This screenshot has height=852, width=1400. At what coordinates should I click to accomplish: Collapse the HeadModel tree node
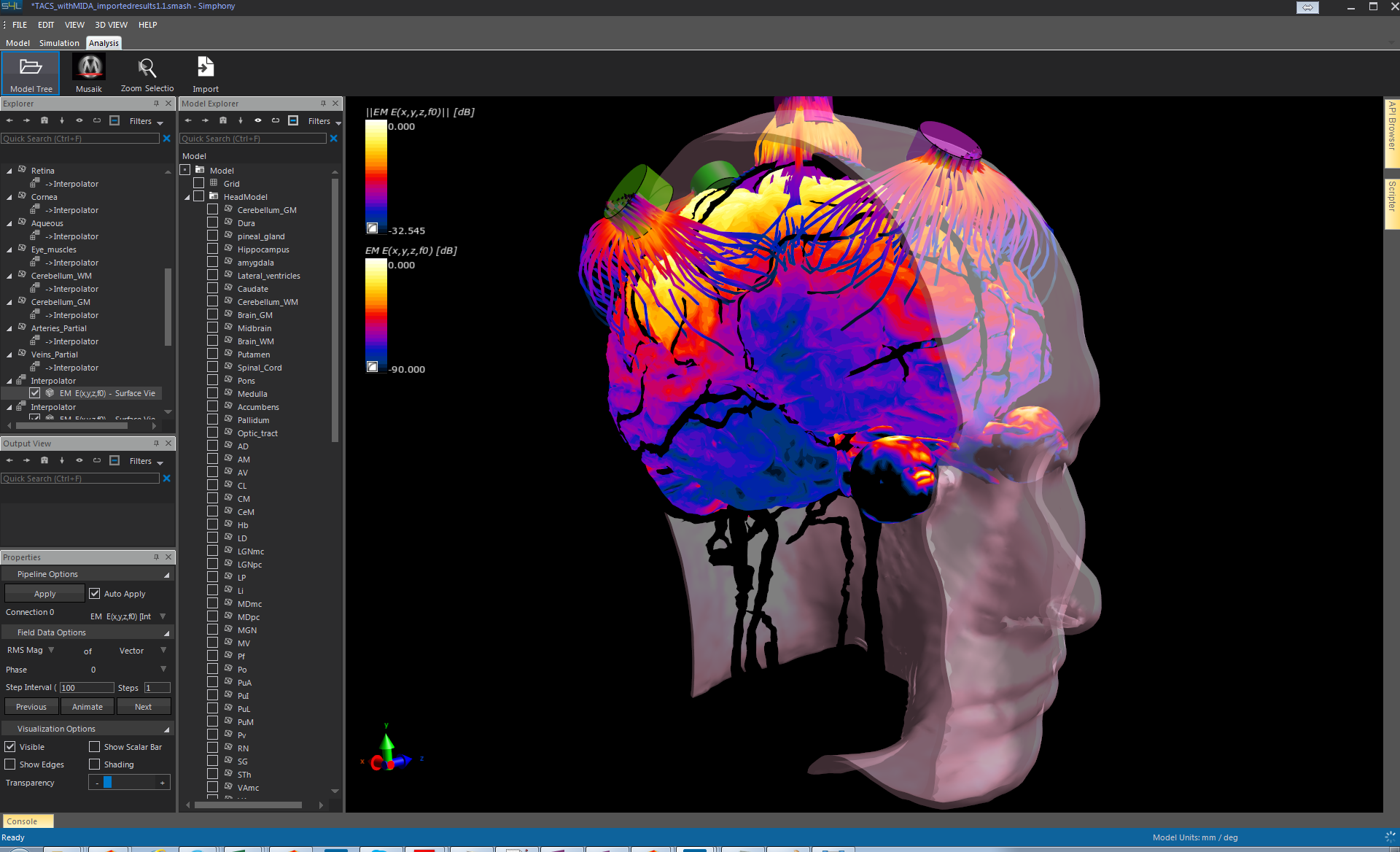[x=187, y=197]
